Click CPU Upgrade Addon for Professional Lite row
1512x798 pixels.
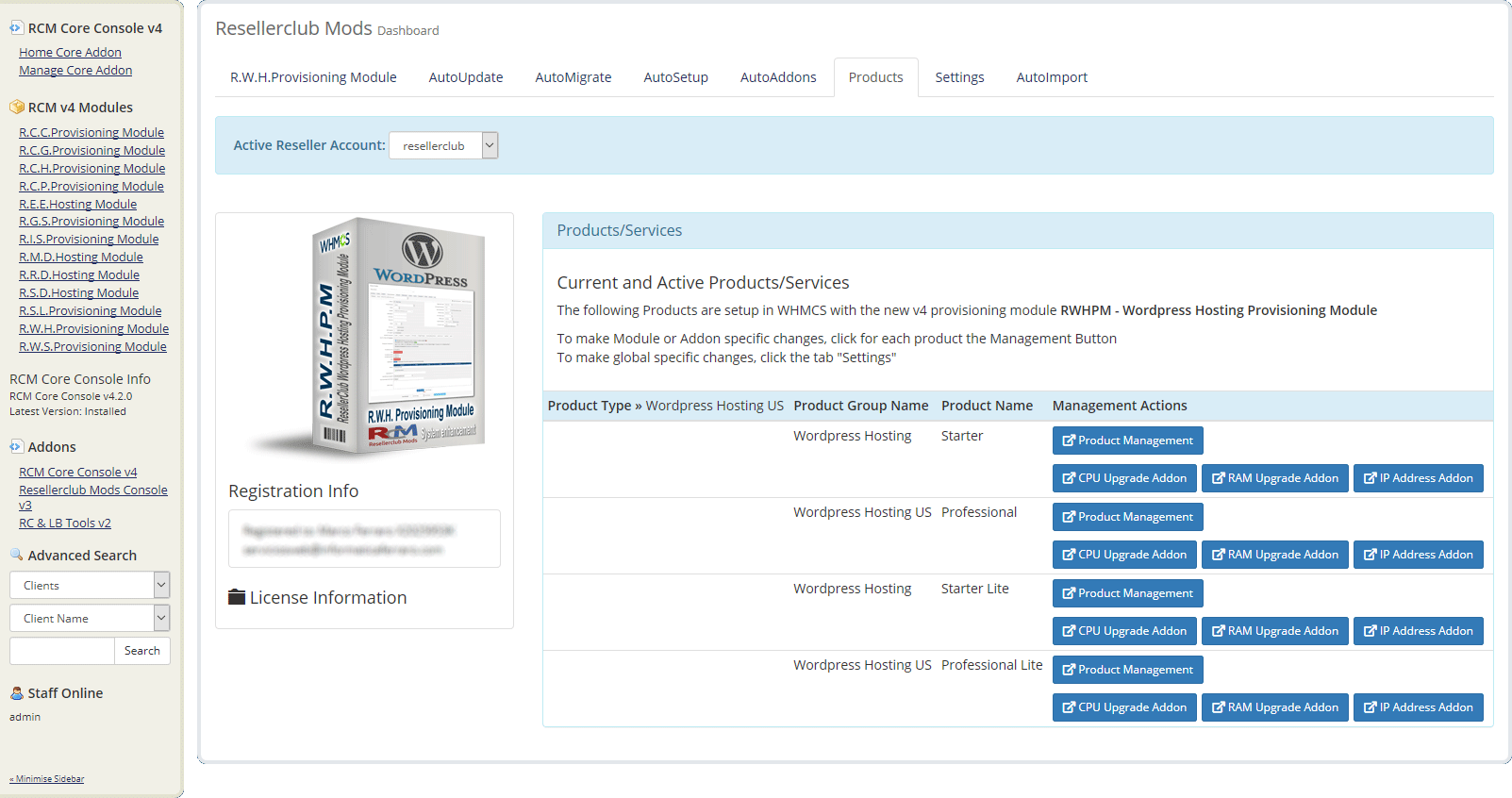pyautogui.click(x=1124, y=707)
